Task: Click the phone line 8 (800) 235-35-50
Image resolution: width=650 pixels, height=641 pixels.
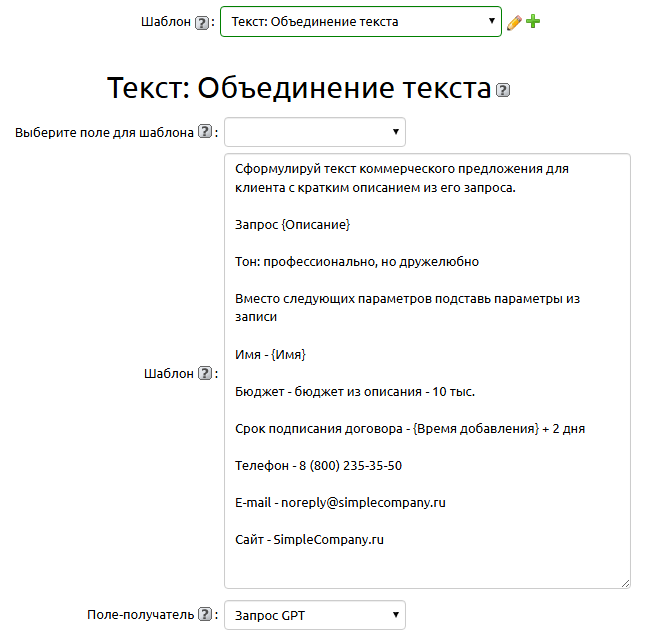Action: [x=318, y=466]
